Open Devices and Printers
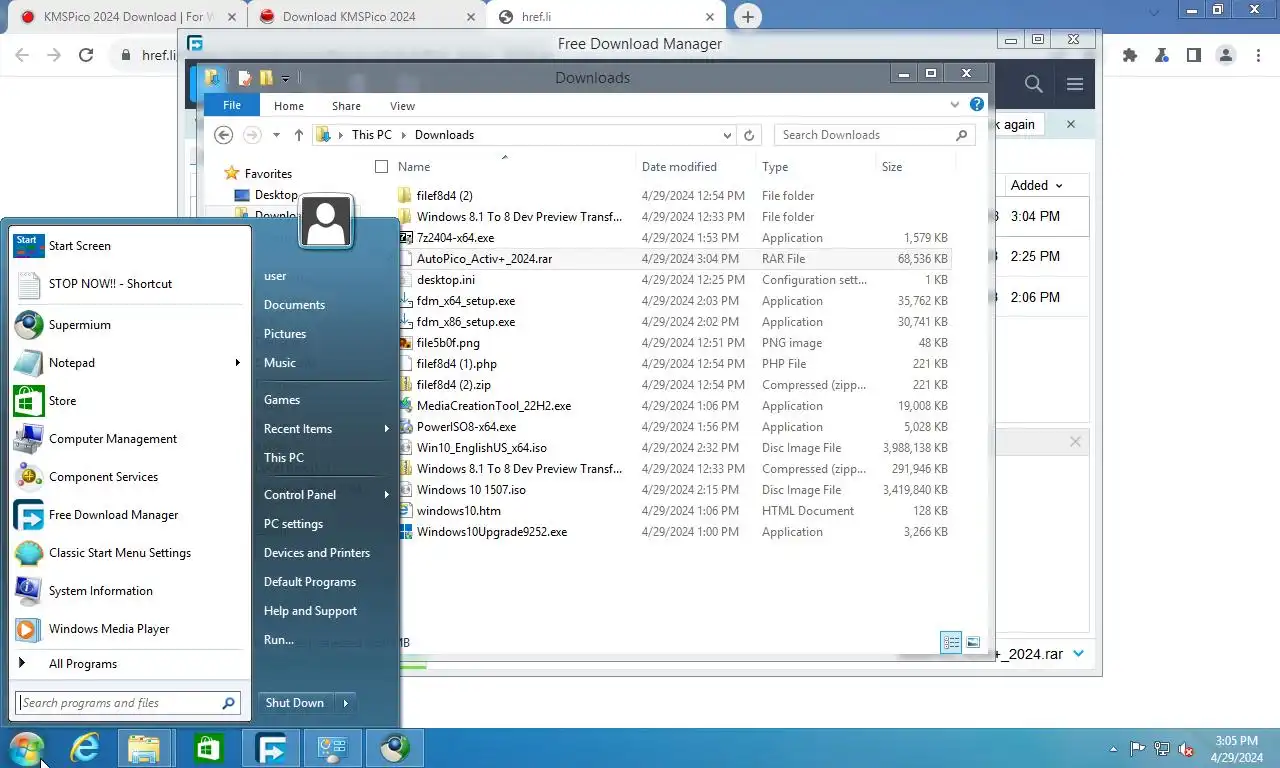The image size is (1280, 768). click(317, 553)
